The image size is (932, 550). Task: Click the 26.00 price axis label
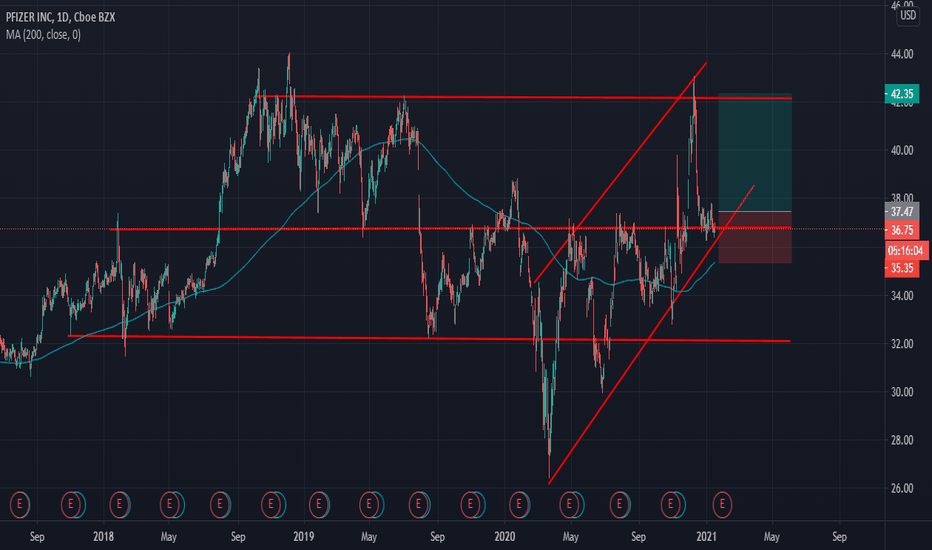coord(902,488)
